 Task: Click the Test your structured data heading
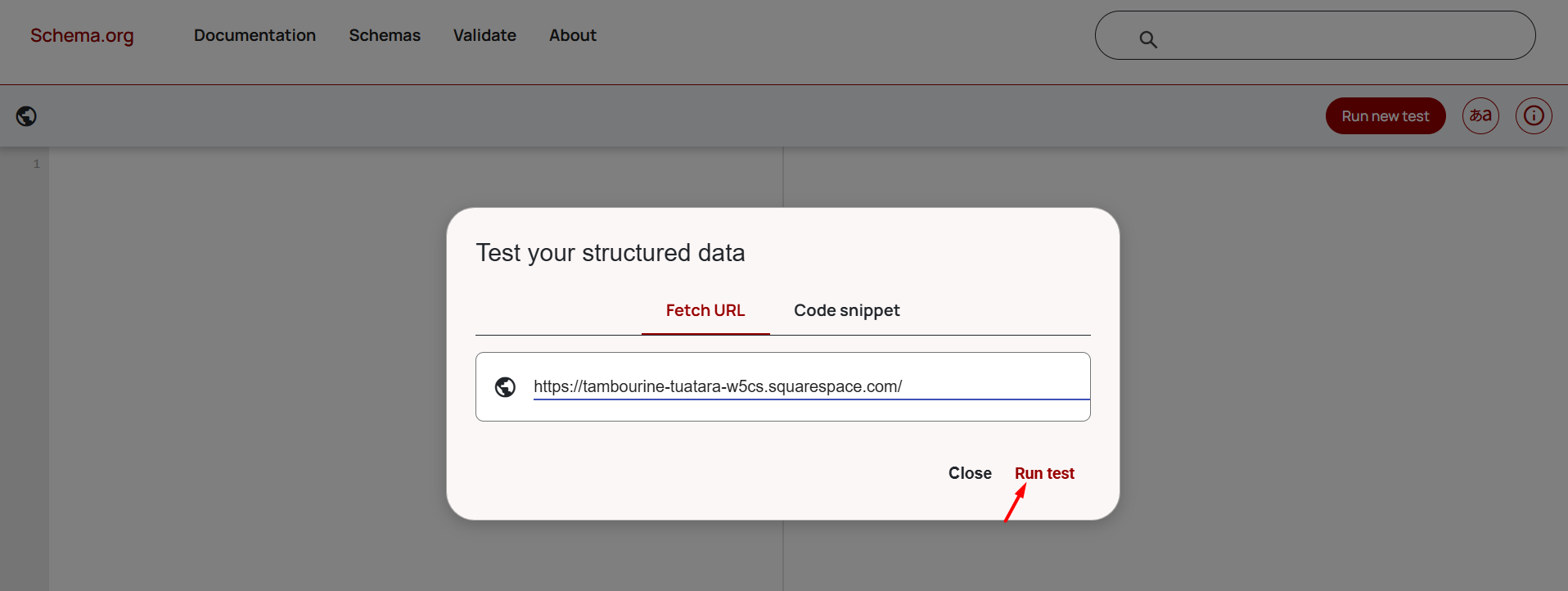610,253
